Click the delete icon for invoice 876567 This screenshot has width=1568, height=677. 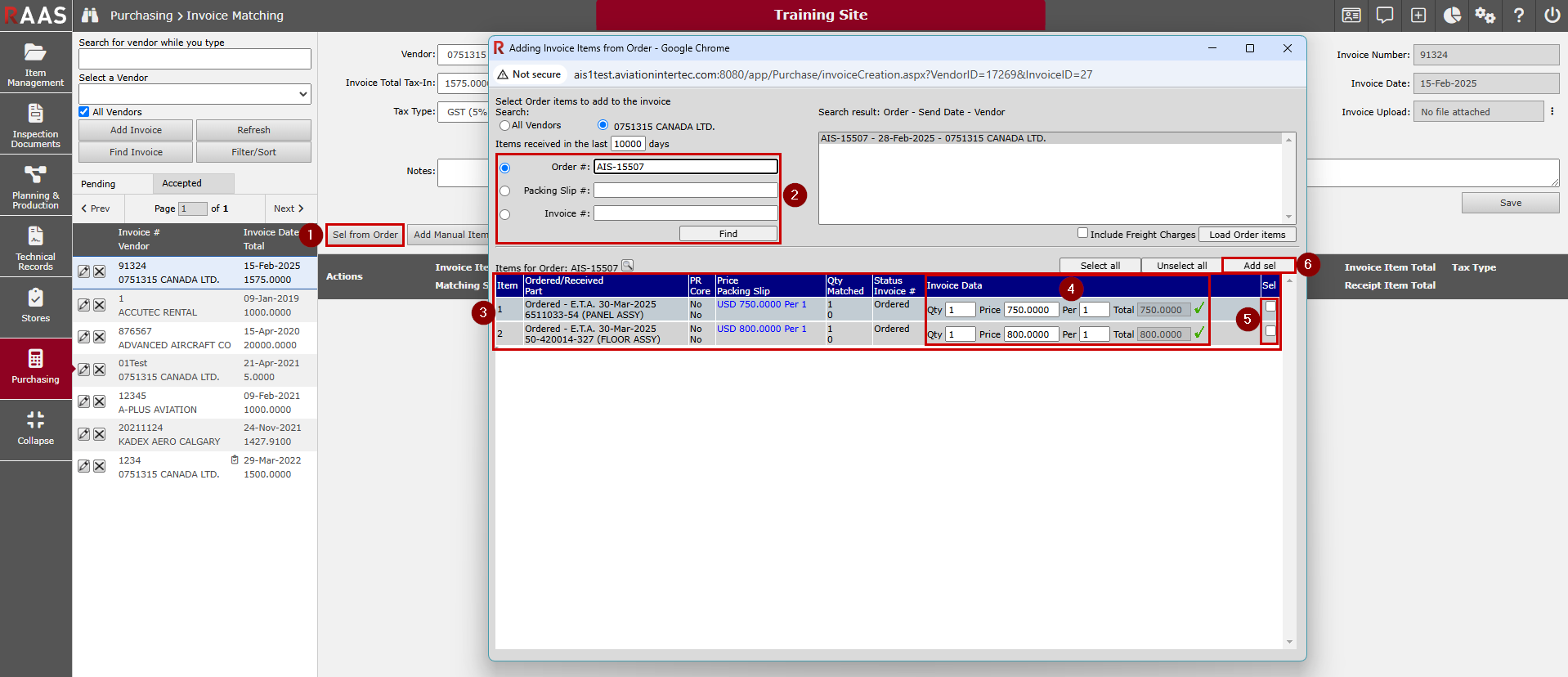(99, 337)
